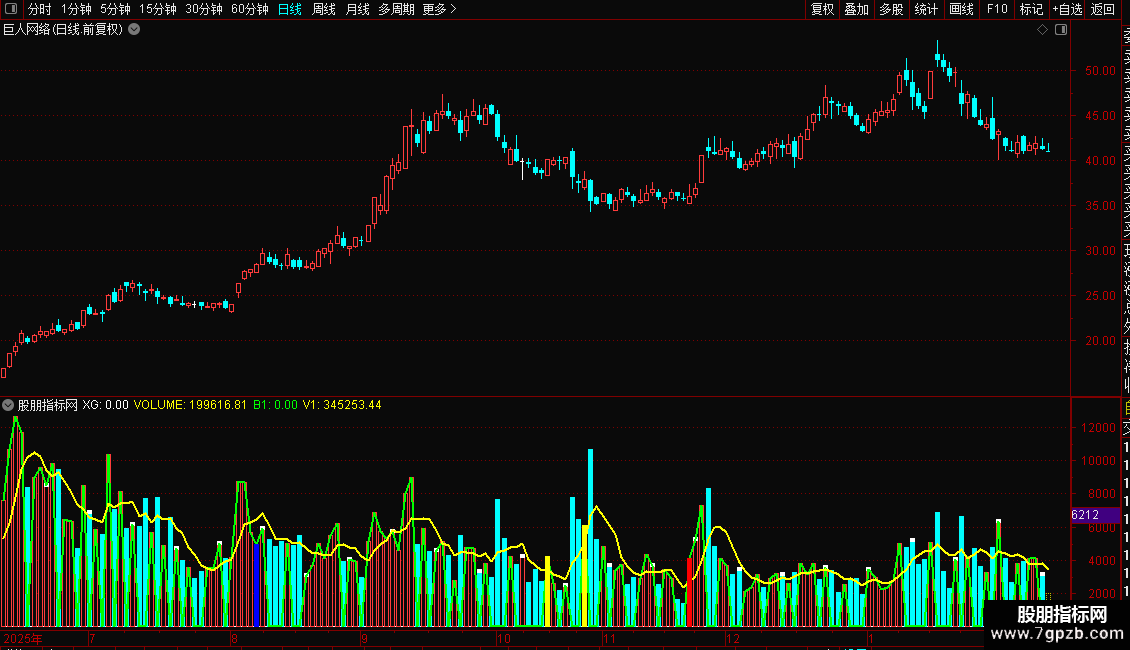Click month 9 marker on time axis
Viewport: 1130px width, 650px height.
pyautogui.click(x=364, y=638)
